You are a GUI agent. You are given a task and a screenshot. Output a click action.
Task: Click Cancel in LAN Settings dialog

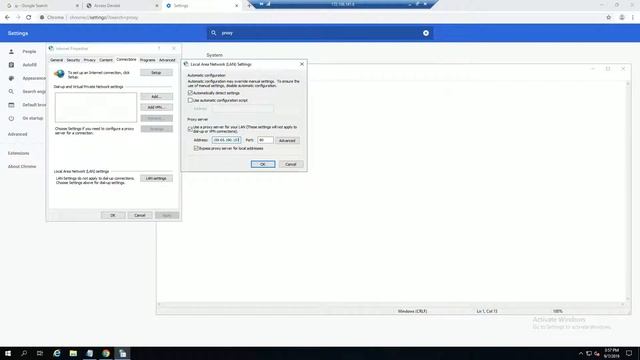point(291,164)
